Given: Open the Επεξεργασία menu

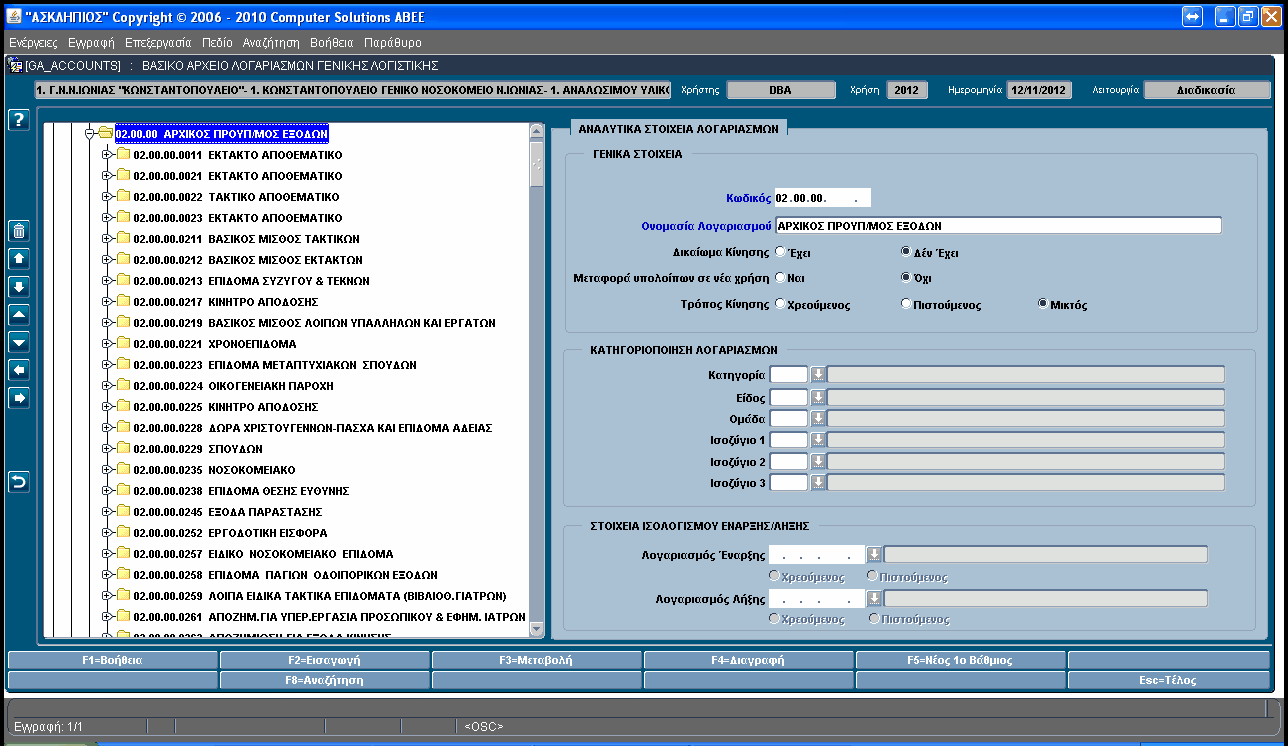Looking at the screenshot, I should [158, 43].
